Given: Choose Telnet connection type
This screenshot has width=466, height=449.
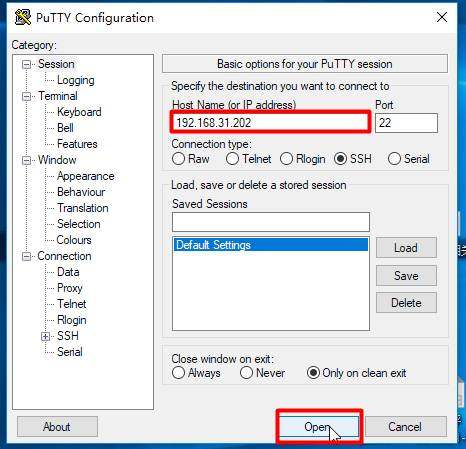Looking at the screenshot, I should (x=232, y=159).
